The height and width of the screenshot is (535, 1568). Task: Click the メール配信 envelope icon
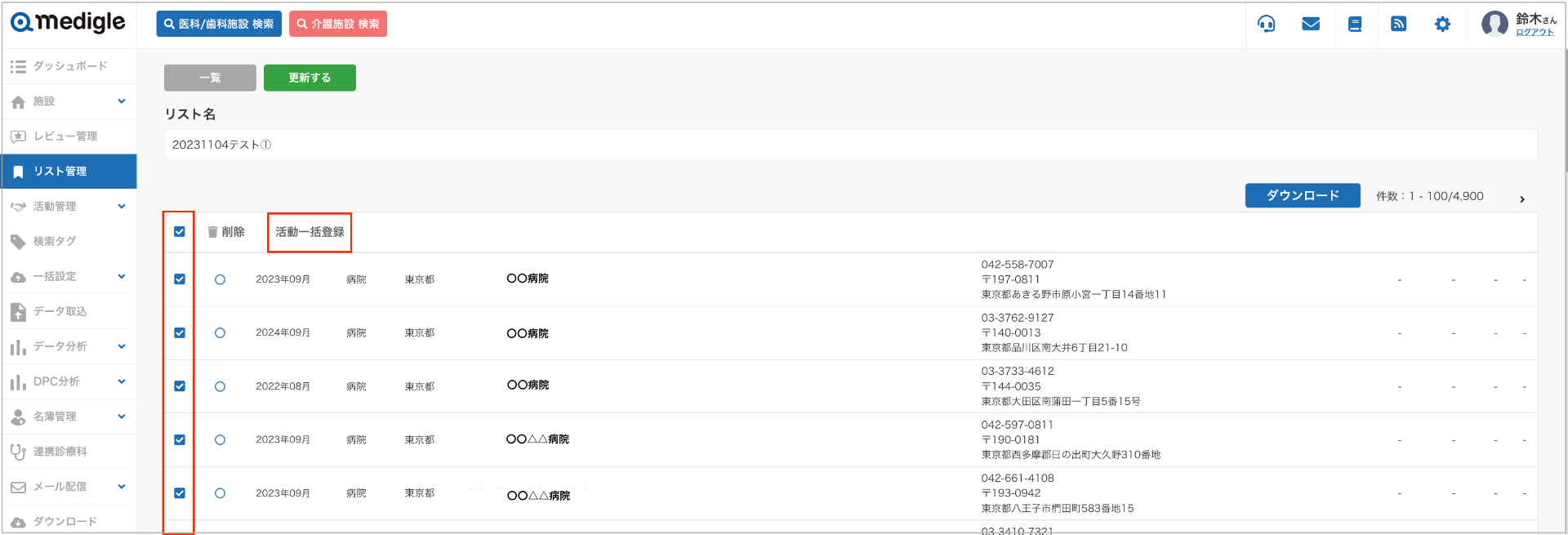point(18,487)
